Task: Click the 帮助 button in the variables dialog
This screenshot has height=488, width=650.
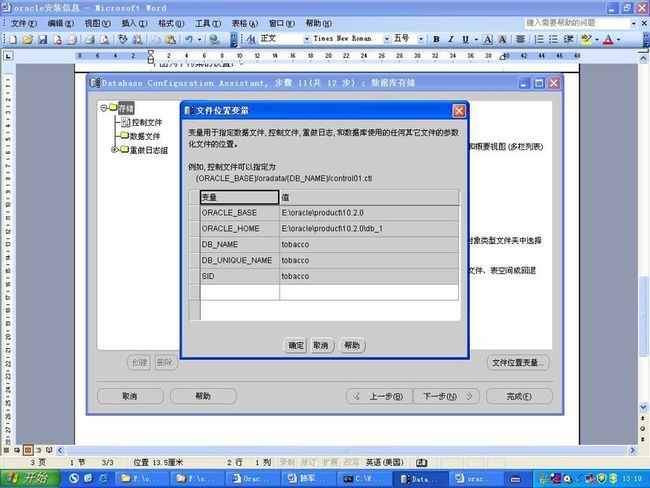Action: 352,345
